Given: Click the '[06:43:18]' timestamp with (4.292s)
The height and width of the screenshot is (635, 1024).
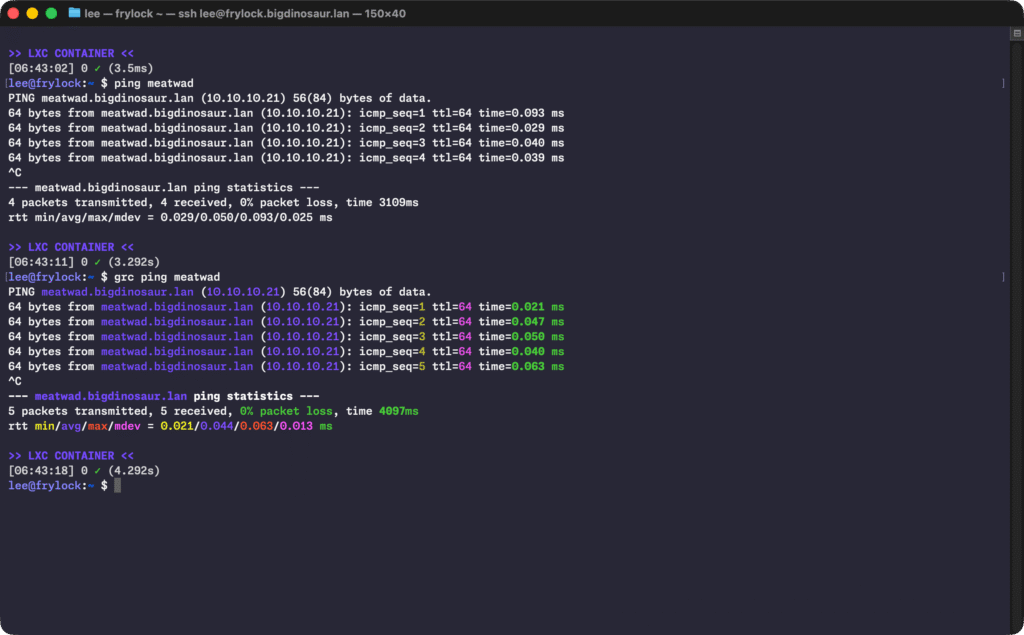Looking at the screenshot, I should tap(84, 471).
